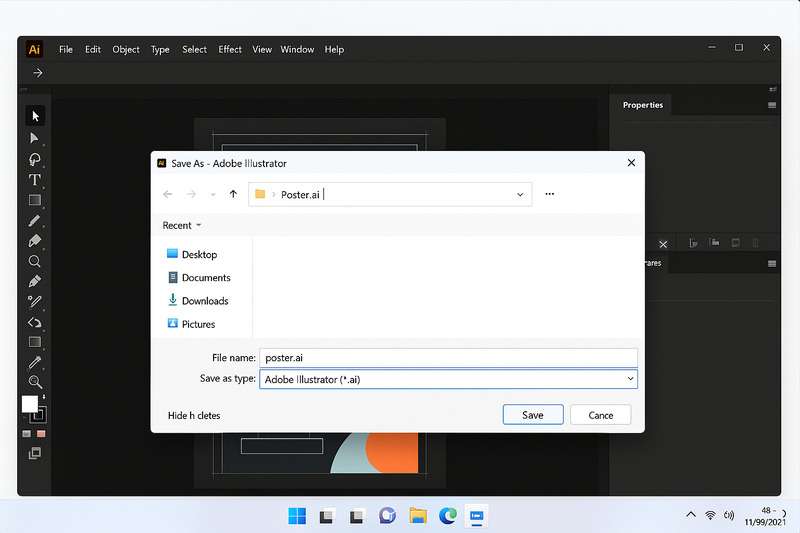800x533 pixels.
Task: Select Desktop in sidebar
Action: coord(192,254)
